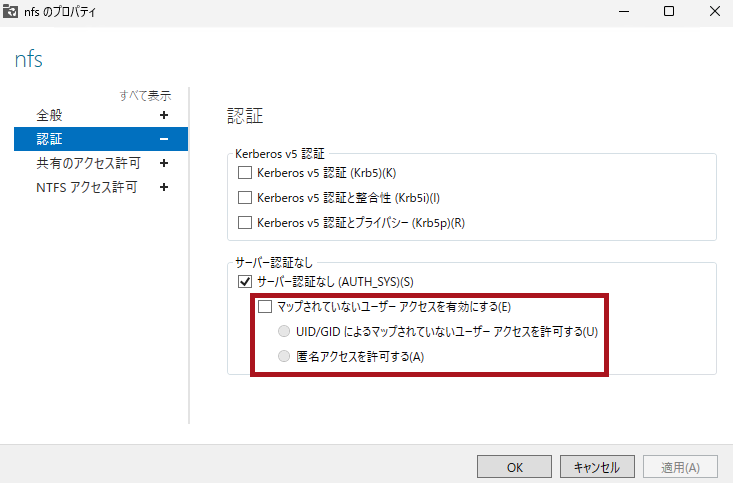The width and height of the screenshot is (733, 483).
Task: Click the キャンセル button
Action: tap(597, 467)
